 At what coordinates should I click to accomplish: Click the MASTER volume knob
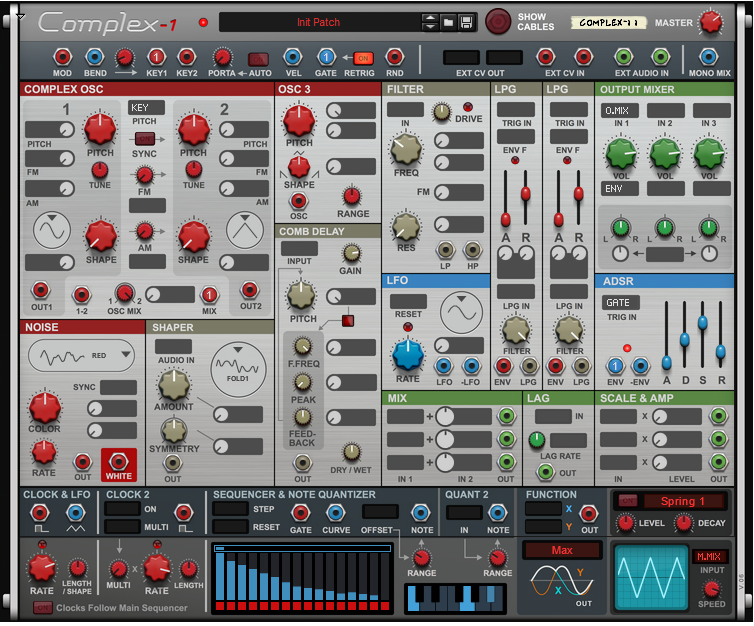711,22
